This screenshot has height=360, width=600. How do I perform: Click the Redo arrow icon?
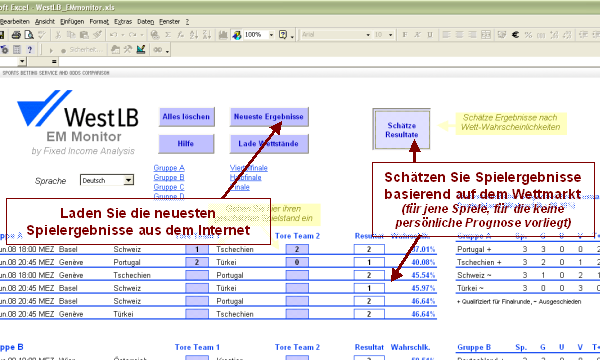[x=132, y=35]
